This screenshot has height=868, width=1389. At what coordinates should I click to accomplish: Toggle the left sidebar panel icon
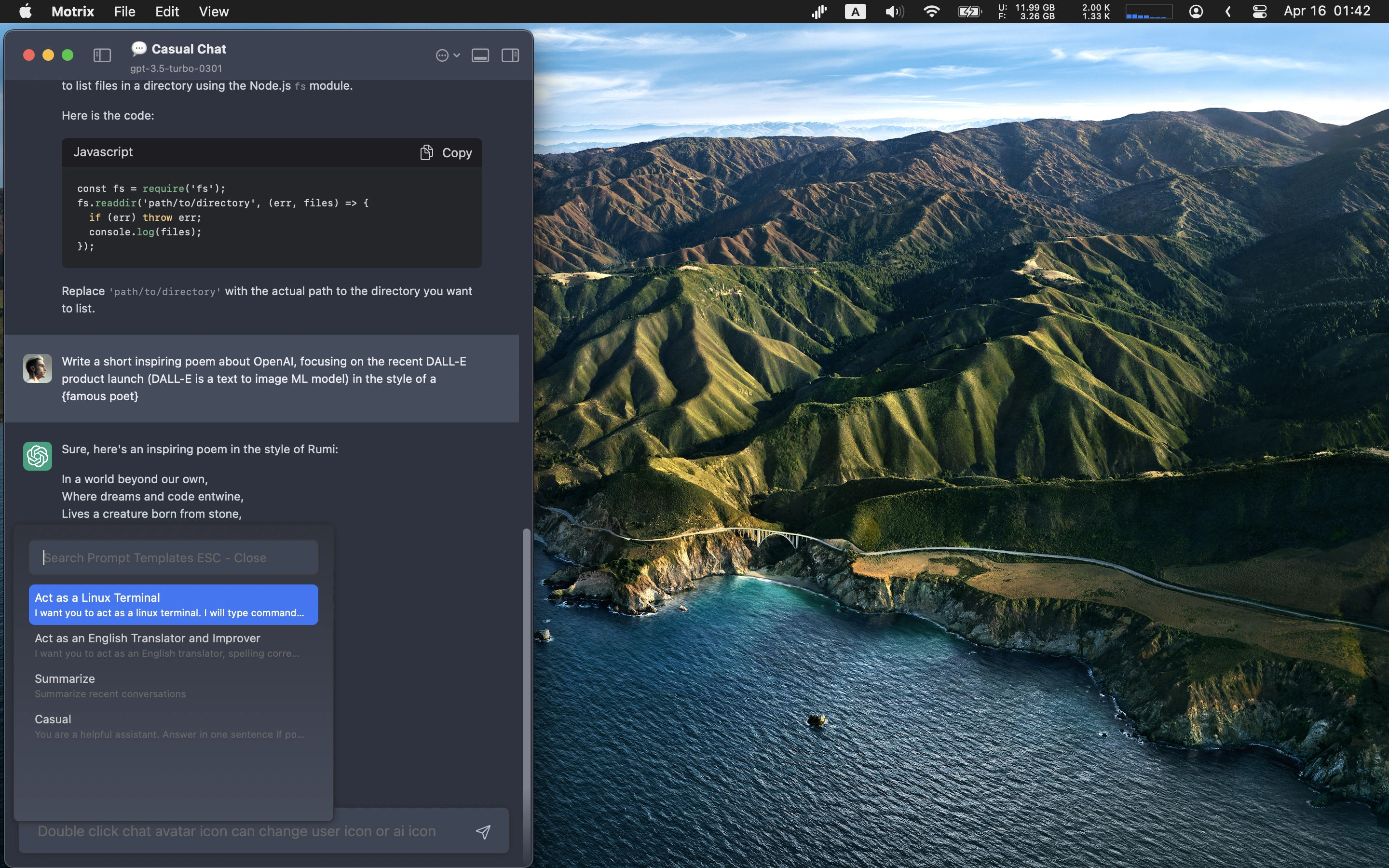(x=102, y=55)
